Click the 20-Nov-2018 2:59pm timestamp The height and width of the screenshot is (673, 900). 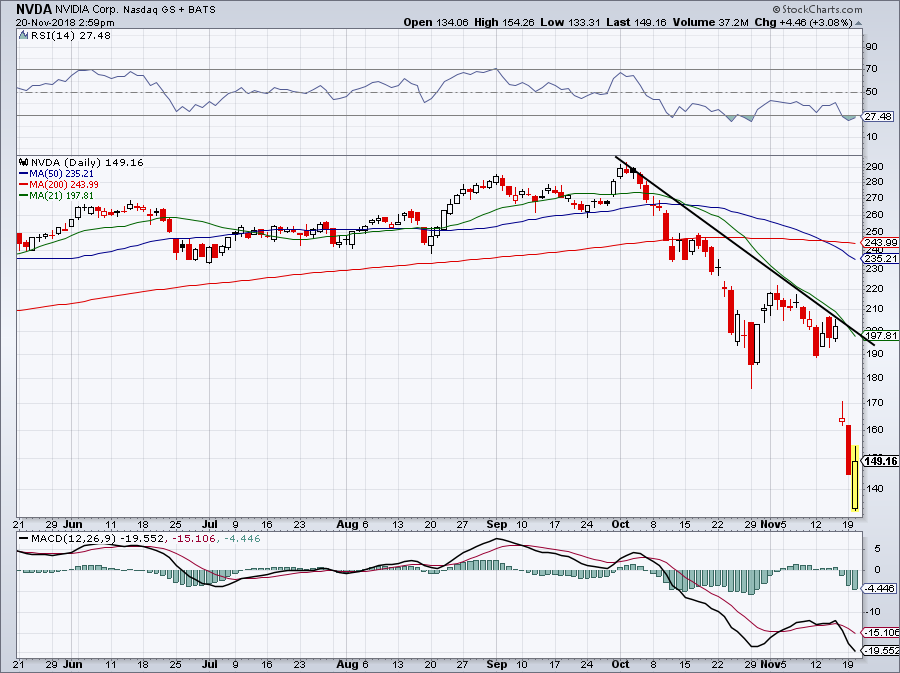(x=65, y=23)
